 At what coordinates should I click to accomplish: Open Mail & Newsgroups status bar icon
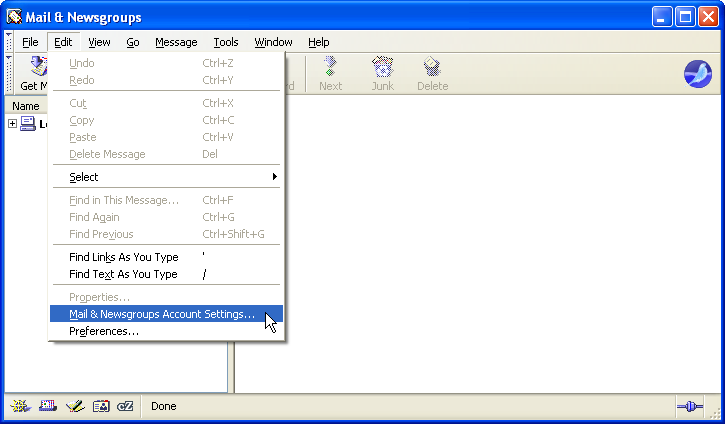48,406
